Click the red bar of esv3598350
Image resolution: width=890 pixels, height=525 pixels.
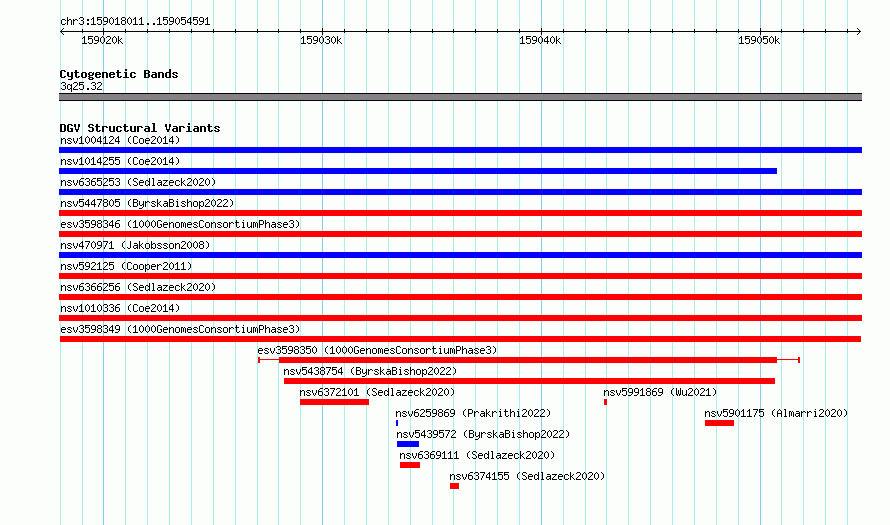pos(528,360)
